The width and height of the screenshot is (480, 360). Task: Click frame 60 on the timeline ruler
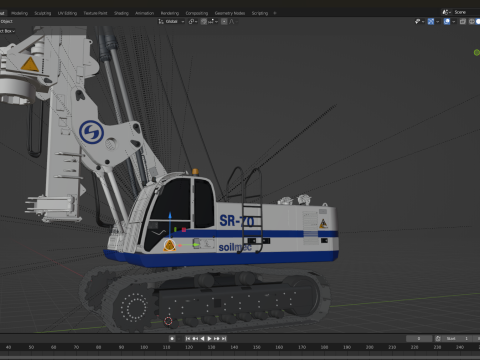click(53, 347)
